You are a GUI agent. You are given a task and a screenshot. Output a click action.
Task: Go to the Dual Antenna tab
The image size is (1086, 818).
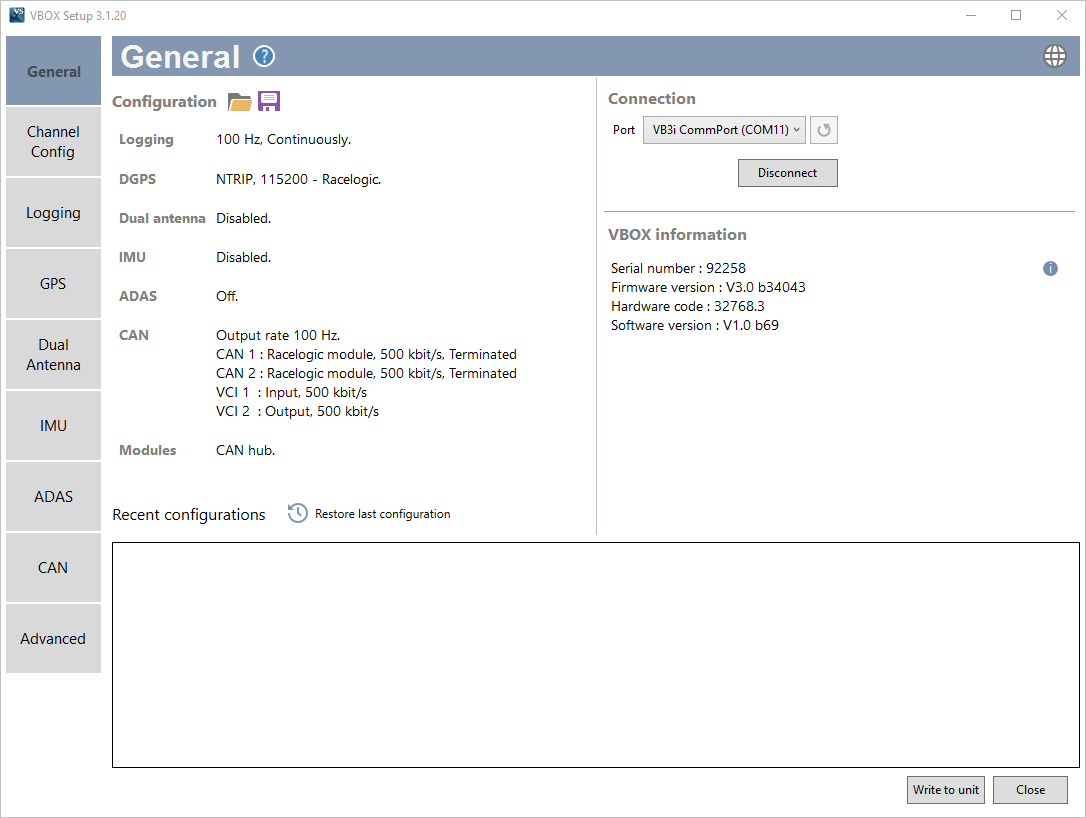click(53, 355)
